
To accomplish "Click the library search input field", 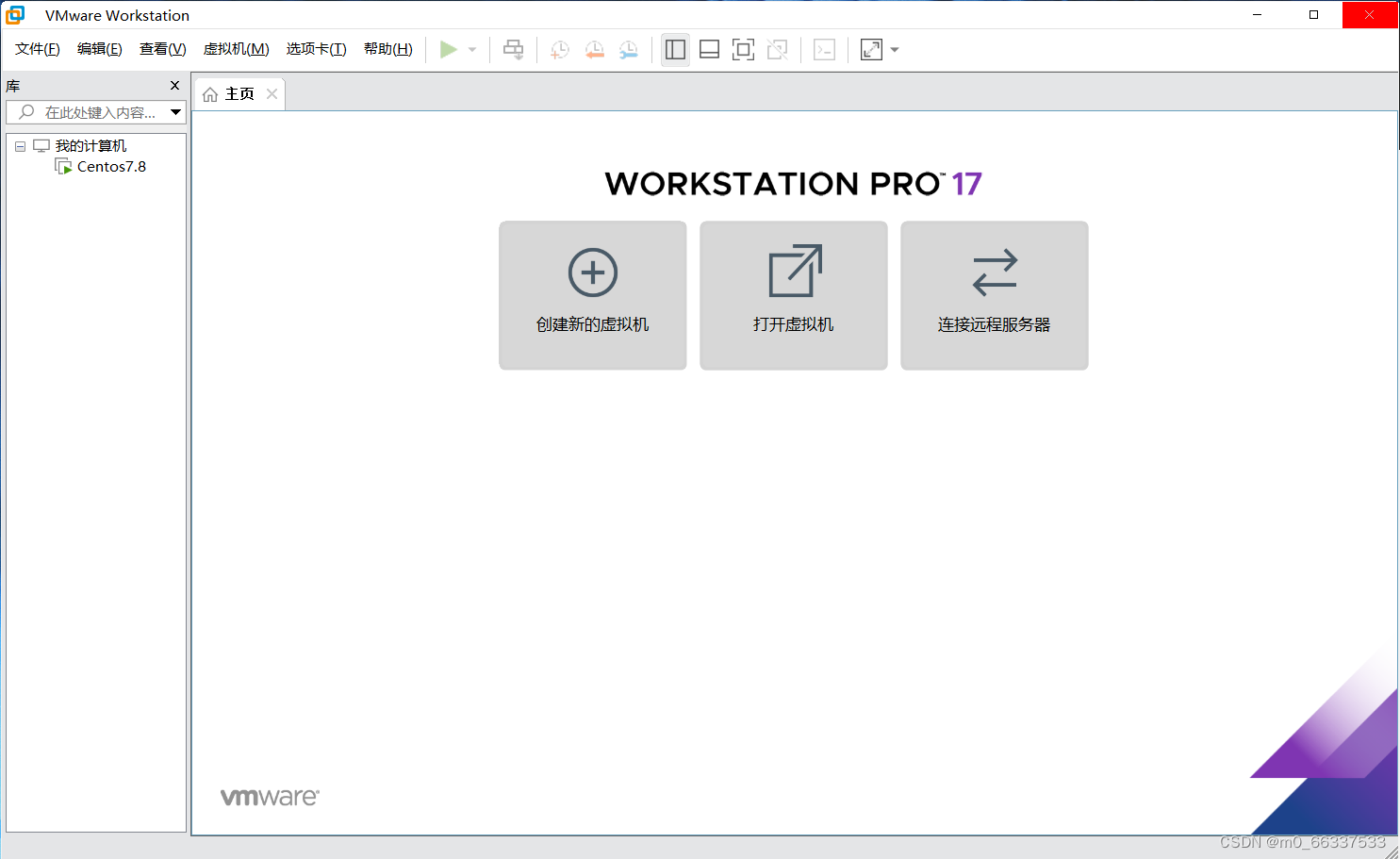I will [86, 112].
